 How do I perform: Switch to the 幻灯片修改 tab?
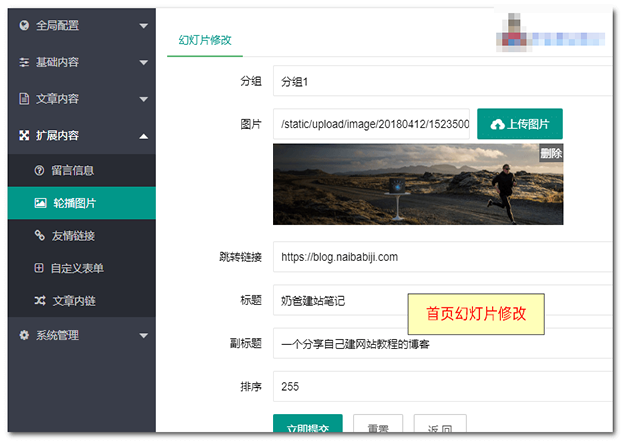click(x=205, y=40)
